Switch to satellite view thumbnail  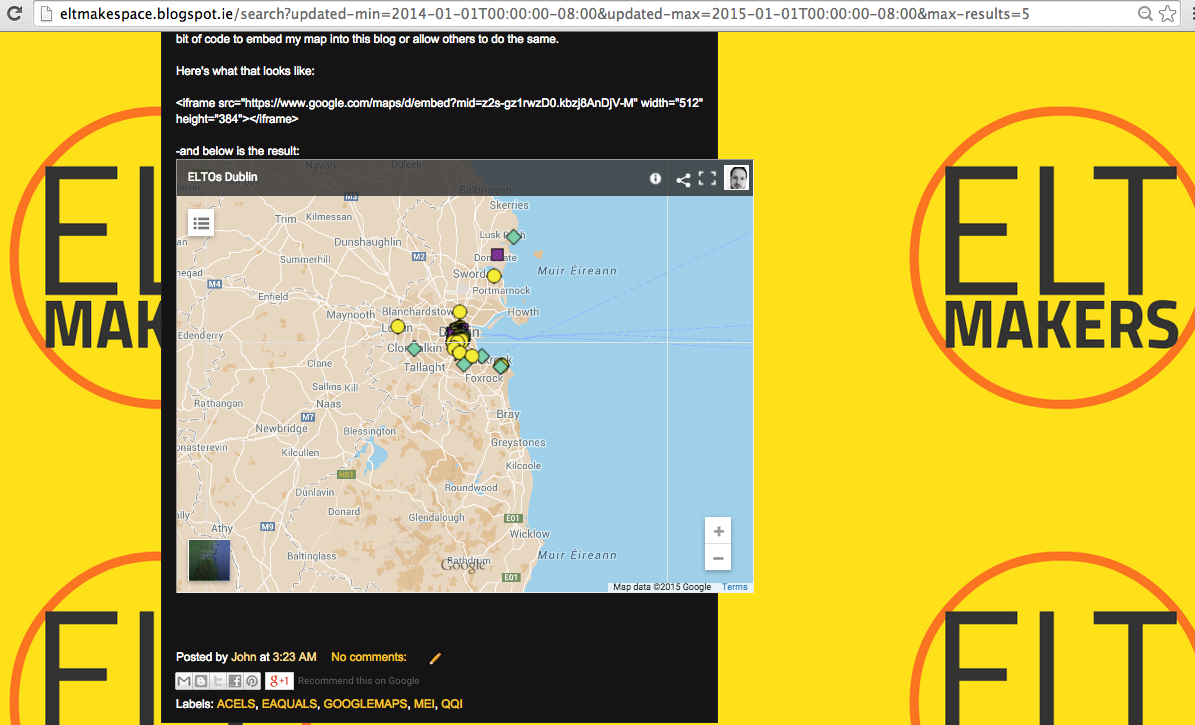coord(209,560)
